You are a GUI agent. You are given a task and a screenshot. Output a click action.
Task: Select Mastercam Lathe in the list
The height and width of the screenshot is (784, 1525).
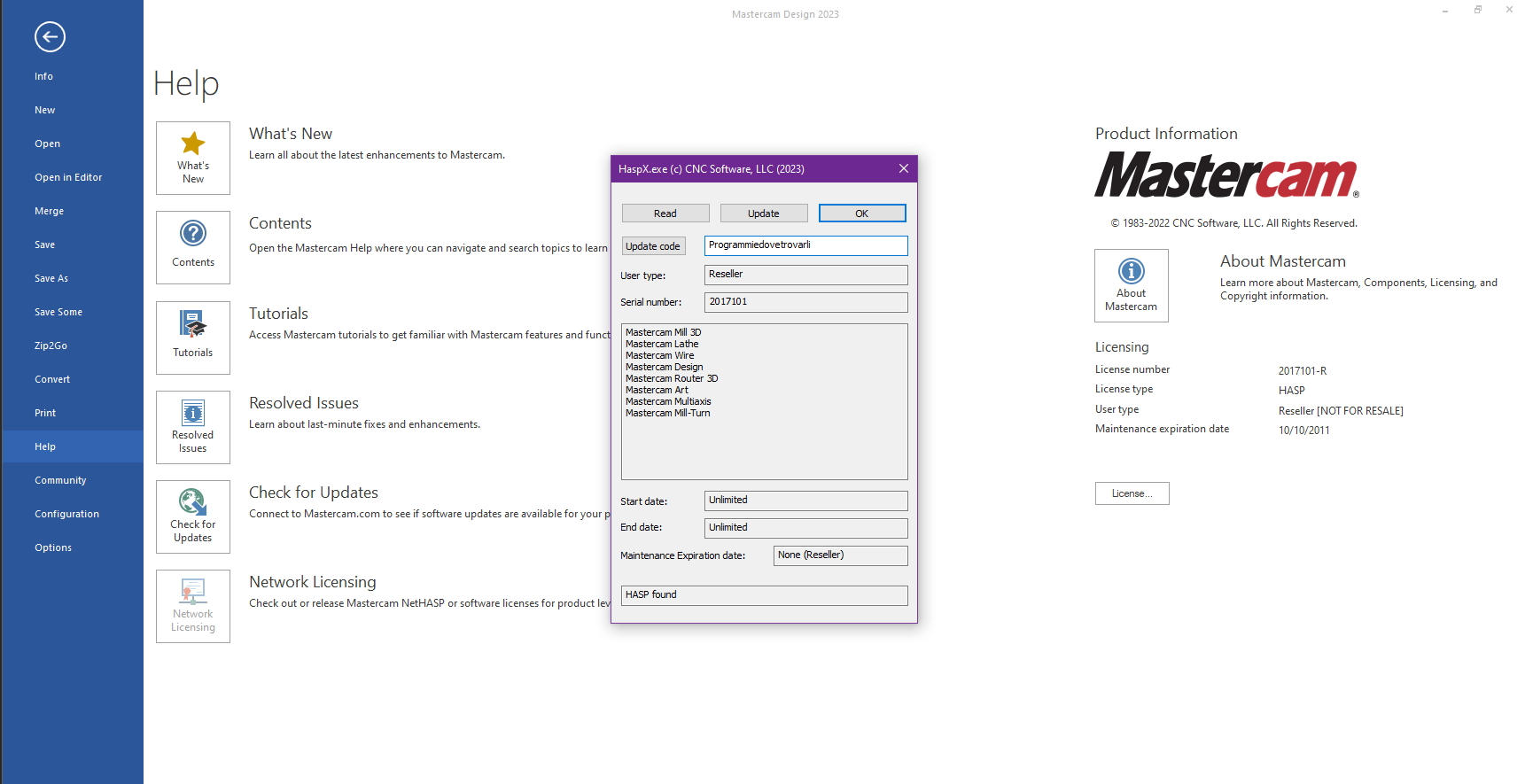click(662, 344)
